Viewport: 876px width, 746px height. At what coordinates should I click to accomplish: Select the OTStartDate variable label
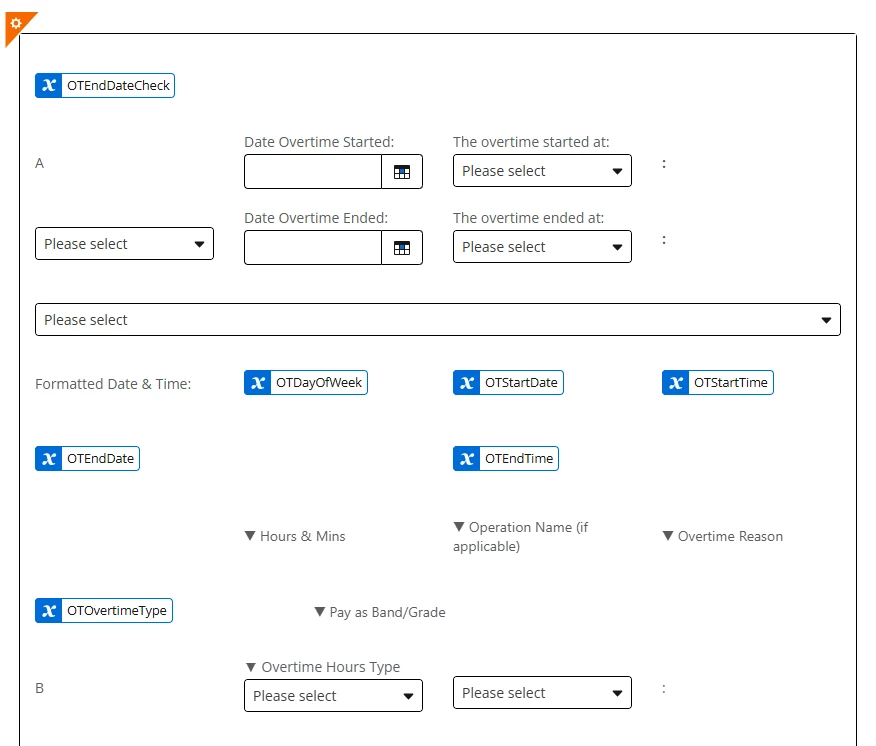pos(521,383)
